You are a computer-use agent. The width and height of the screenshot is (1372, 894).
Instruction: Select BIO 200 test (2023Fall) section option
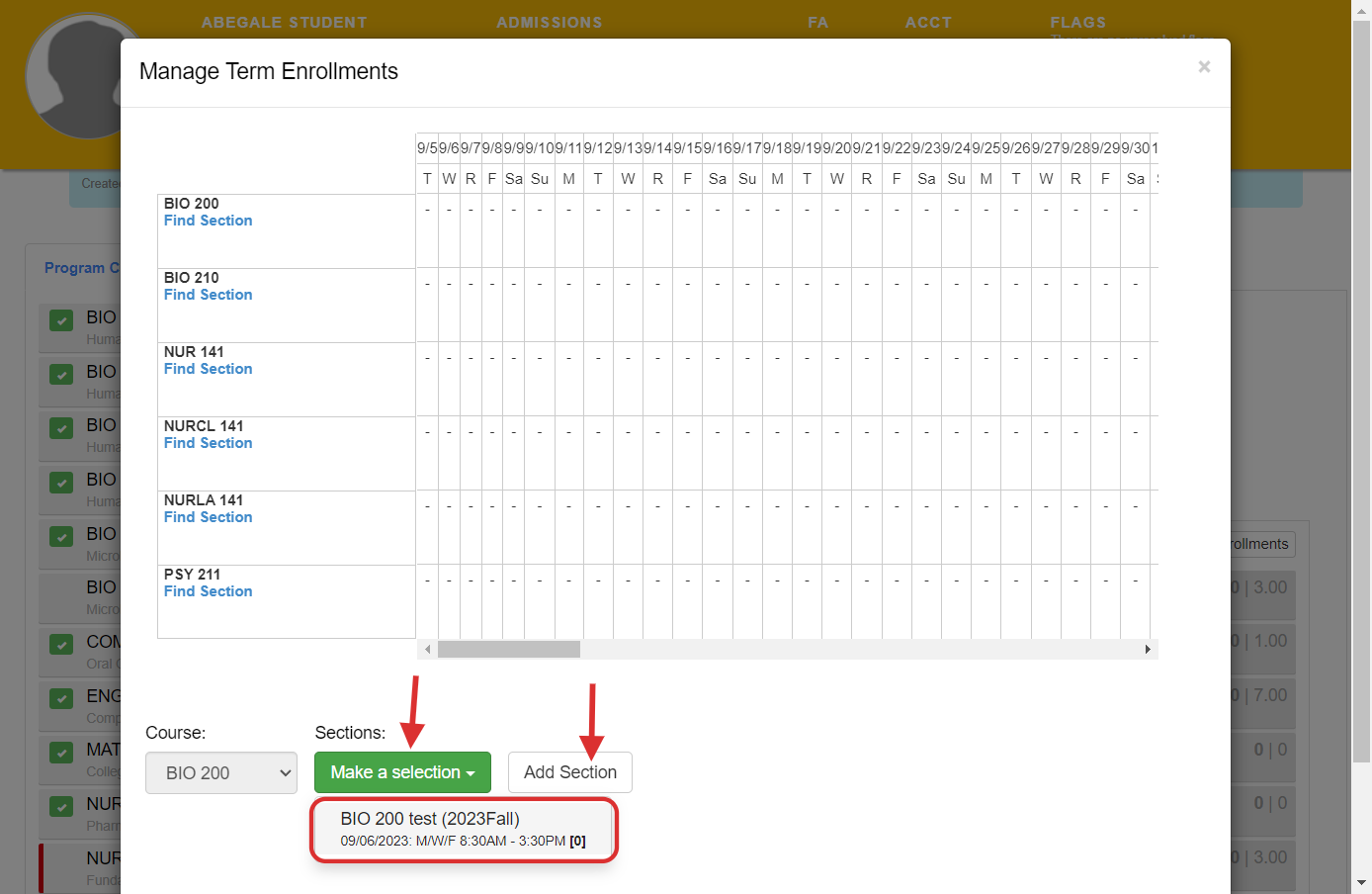(463, 829)
